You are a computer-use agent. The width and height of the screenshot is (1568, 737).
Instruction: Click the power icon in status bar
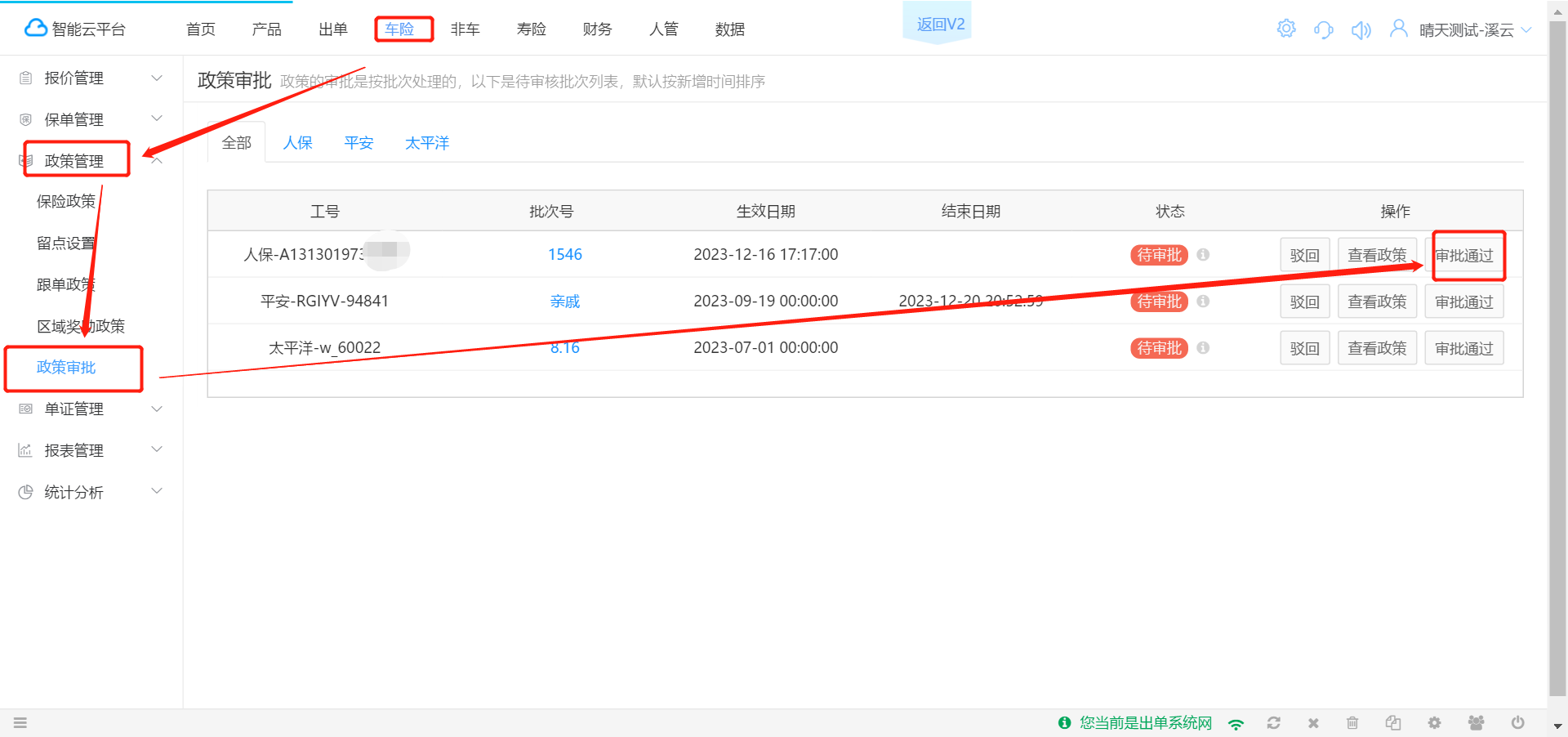[x=1517, y=723]
